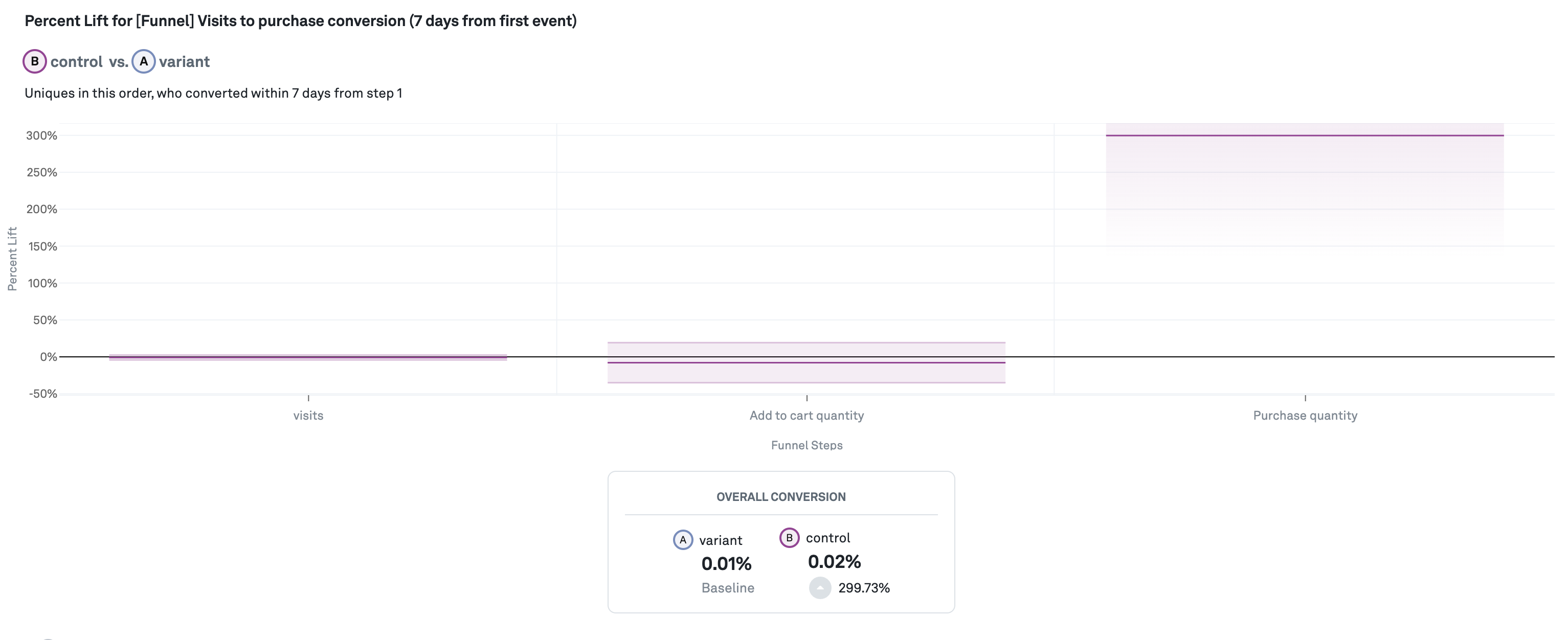Screen dimensions: 1568x640
Task: Click the 0.02% control conversion value
Action: tap(834, 561)
